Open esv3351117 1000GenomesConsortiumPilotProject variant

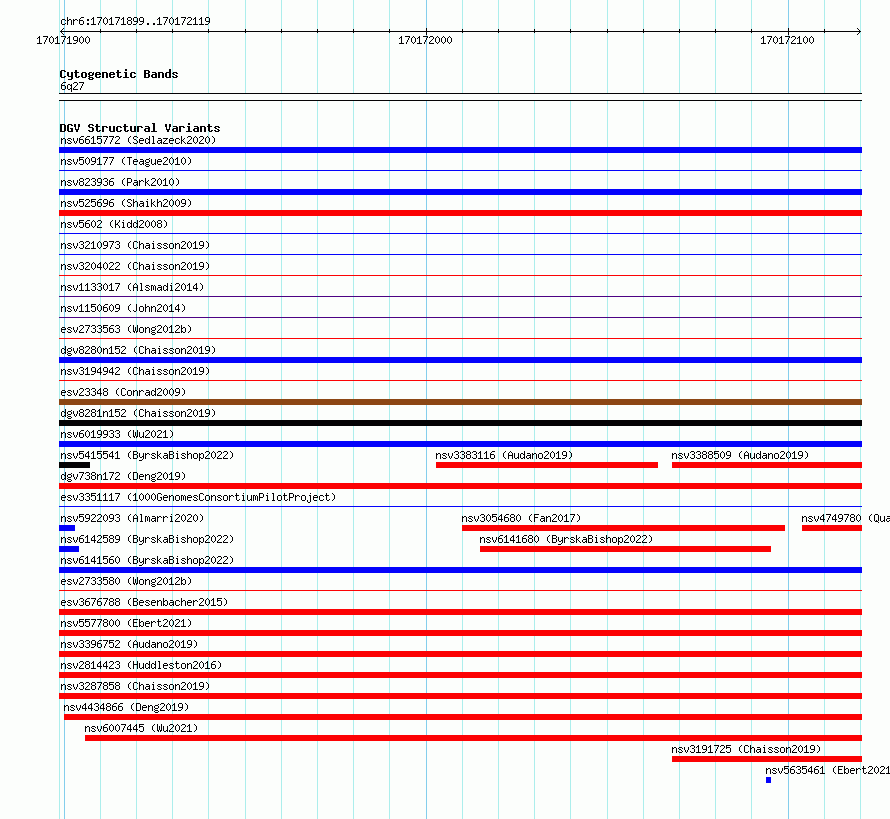click(x=198, y=497)
